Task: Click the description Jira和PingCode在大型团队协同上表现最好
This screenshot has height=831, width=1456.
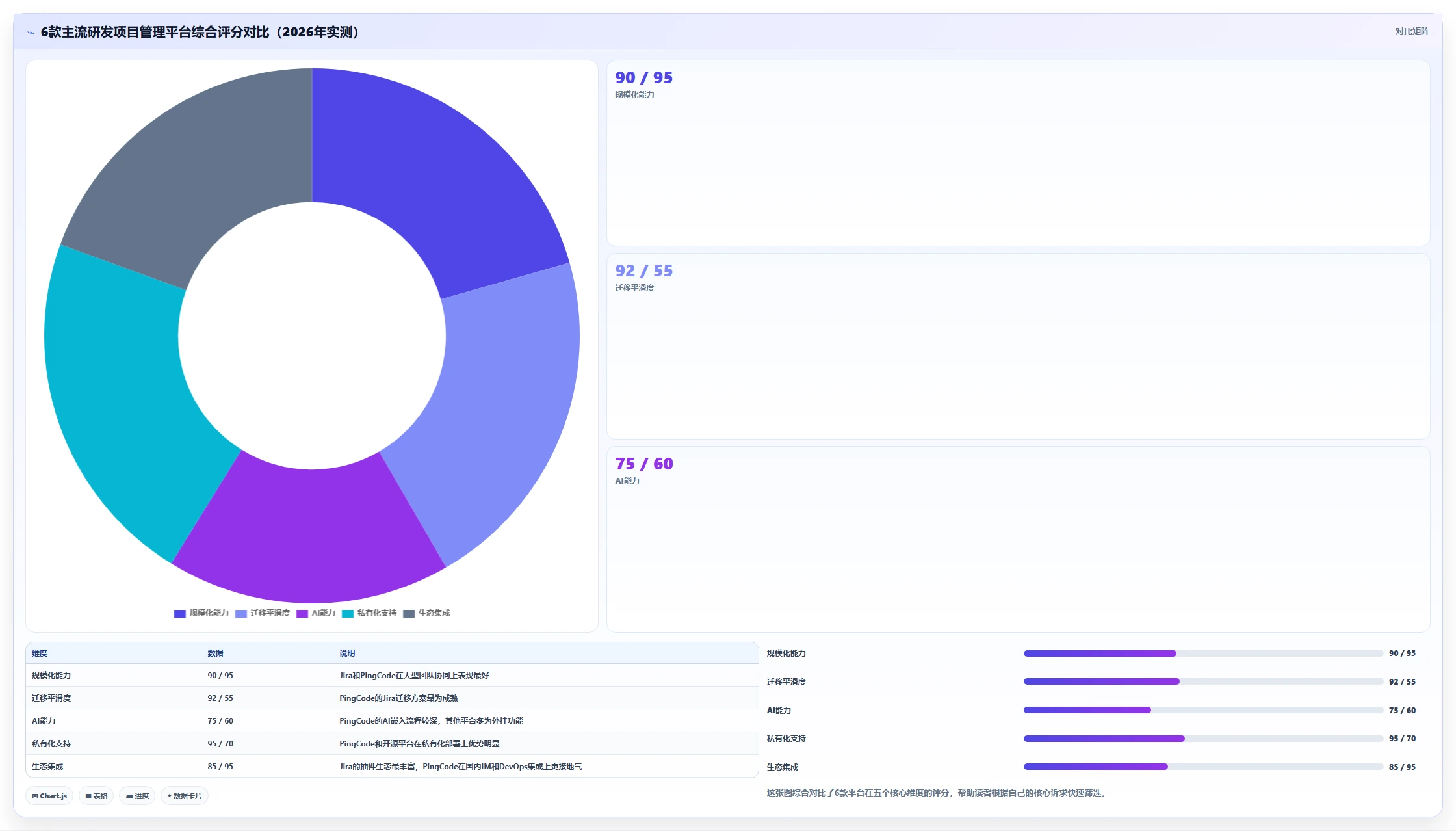Action: pos(414,676)
